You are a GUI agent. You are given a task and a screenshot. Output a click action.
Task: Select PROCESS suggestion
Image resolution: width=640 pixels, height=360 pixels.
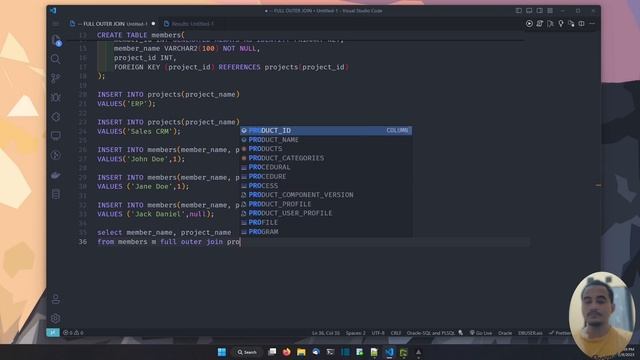(x=326, y=185)
